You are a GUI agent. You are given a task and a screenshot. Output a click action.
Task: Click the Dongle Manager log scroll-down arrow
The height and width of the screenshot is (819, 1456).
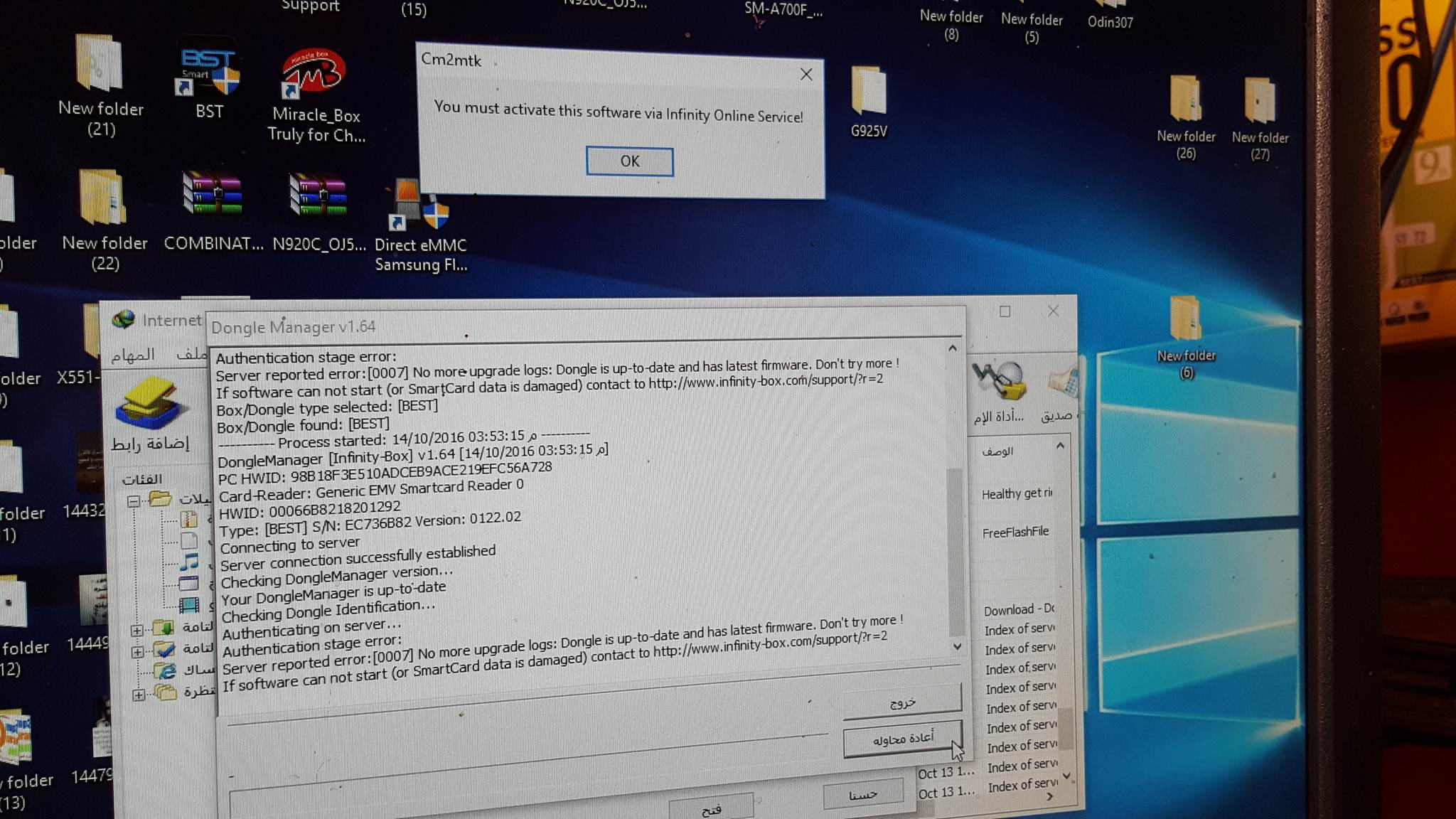[957, 646]
